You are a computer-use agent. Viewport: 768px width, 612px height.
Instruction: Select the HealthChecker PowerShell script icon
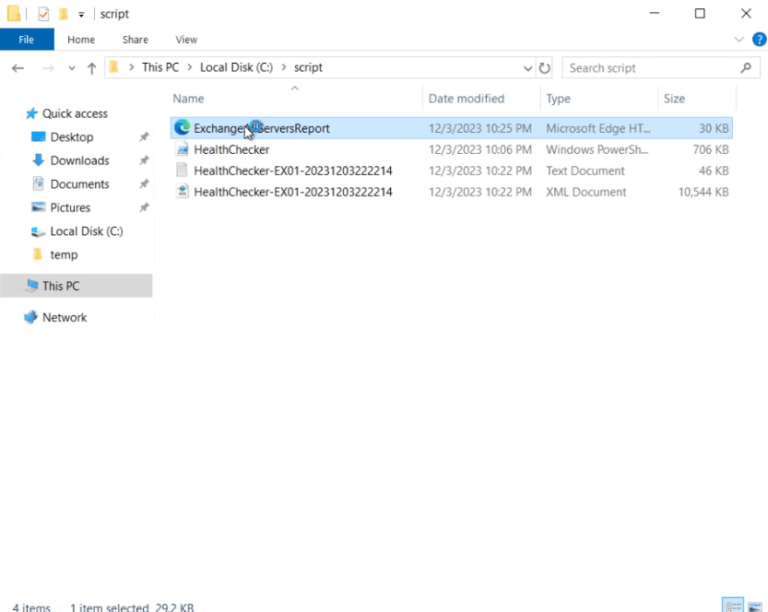coord(182,149)
